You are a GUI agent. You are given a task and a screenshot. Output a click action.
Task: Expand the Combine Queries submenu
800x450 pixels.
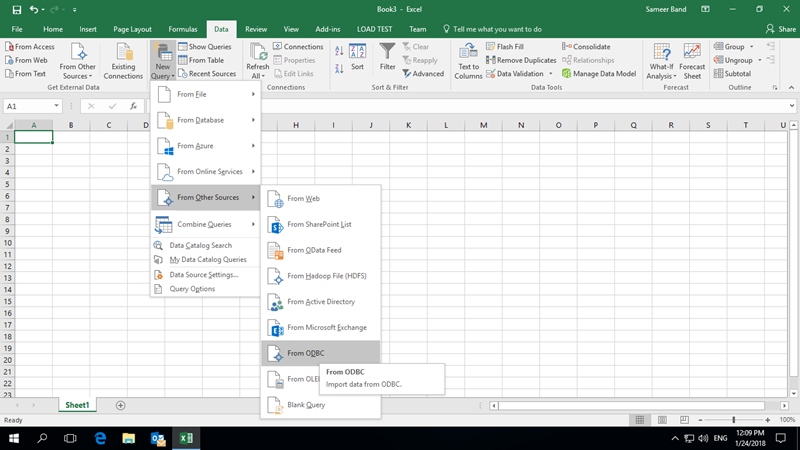pyautogui.click(x=204, y=224)
